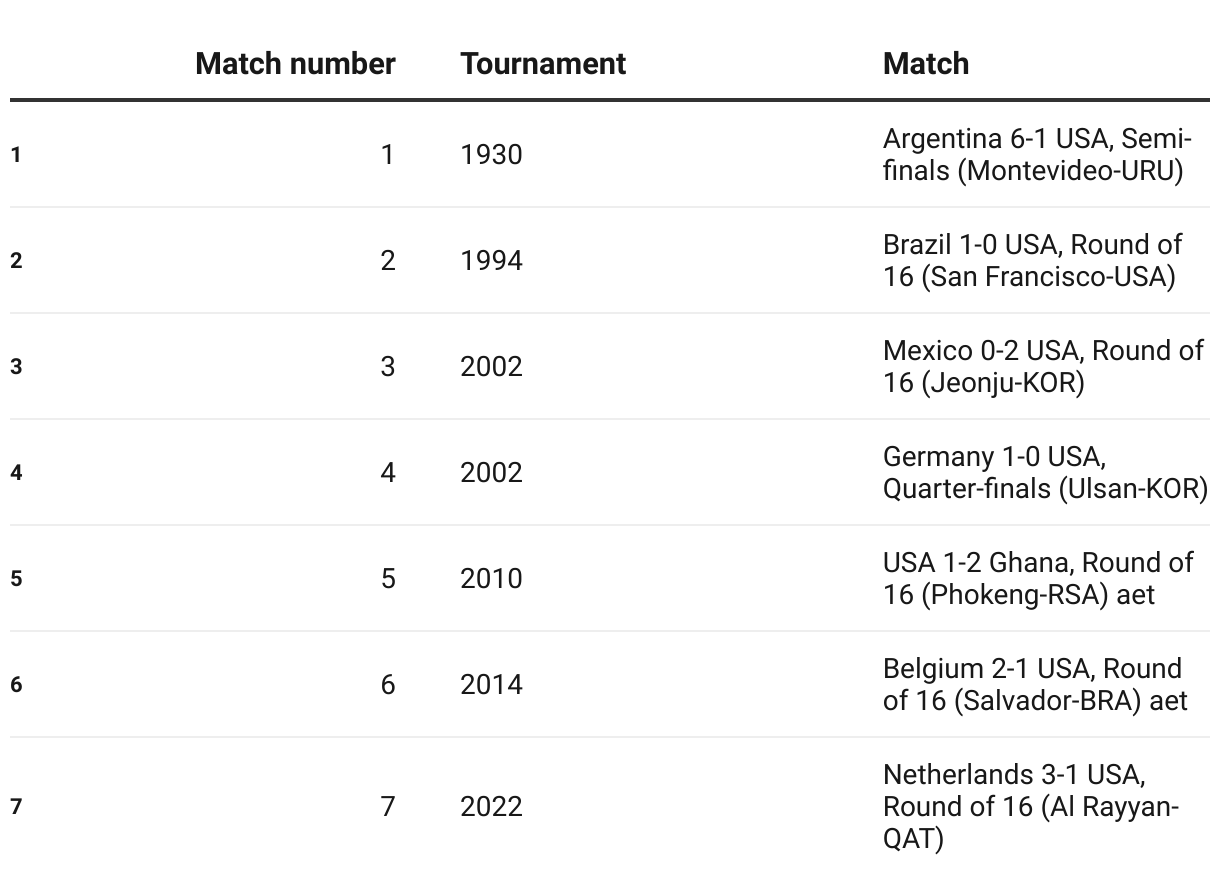This screenshot has height=884, width=1220.
Task: Click the Netherlands 3-1 USA match cell
Action: click(1031, 807)
